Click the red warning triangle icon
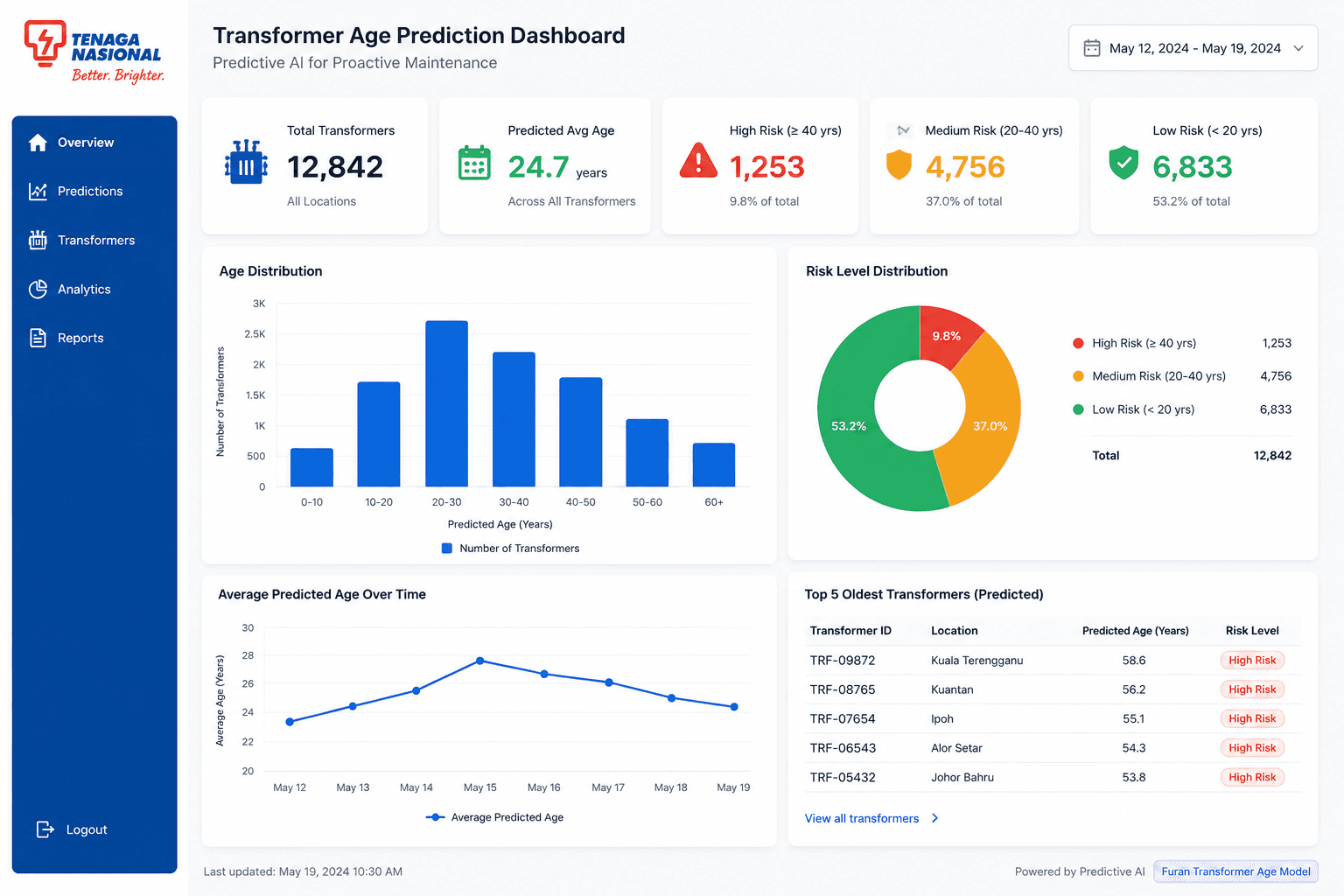 (x=698, y=161)
